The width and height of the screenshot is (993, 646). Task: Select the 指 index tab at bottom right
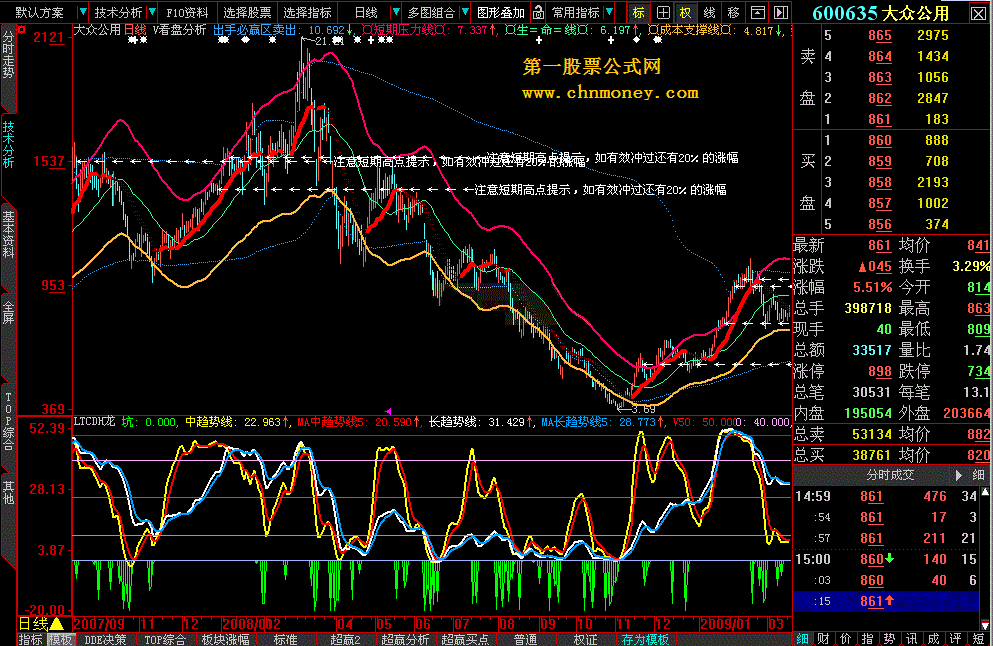pos(868,638)
